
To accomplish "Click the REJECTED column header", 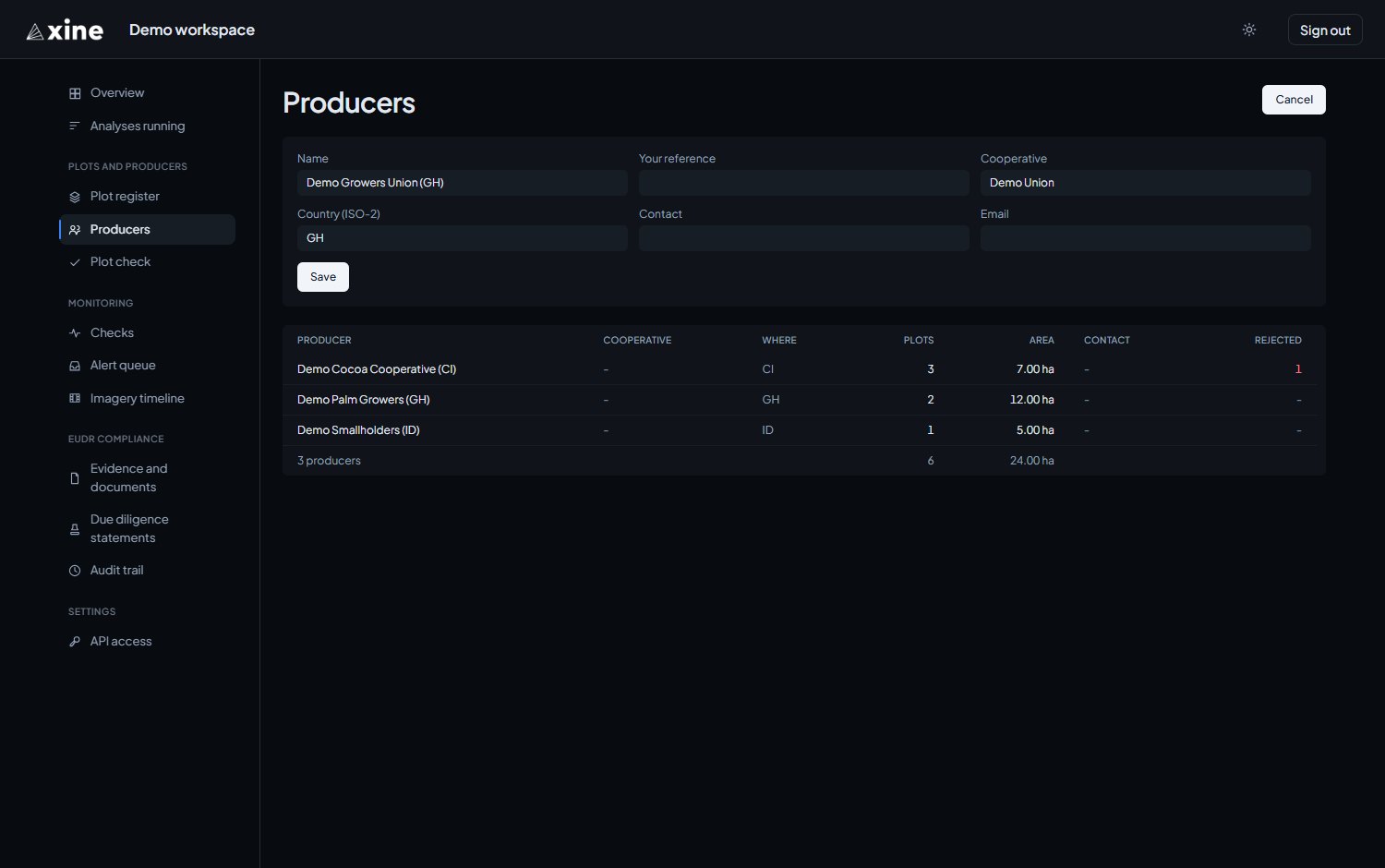I will (x=1278, y=341).
